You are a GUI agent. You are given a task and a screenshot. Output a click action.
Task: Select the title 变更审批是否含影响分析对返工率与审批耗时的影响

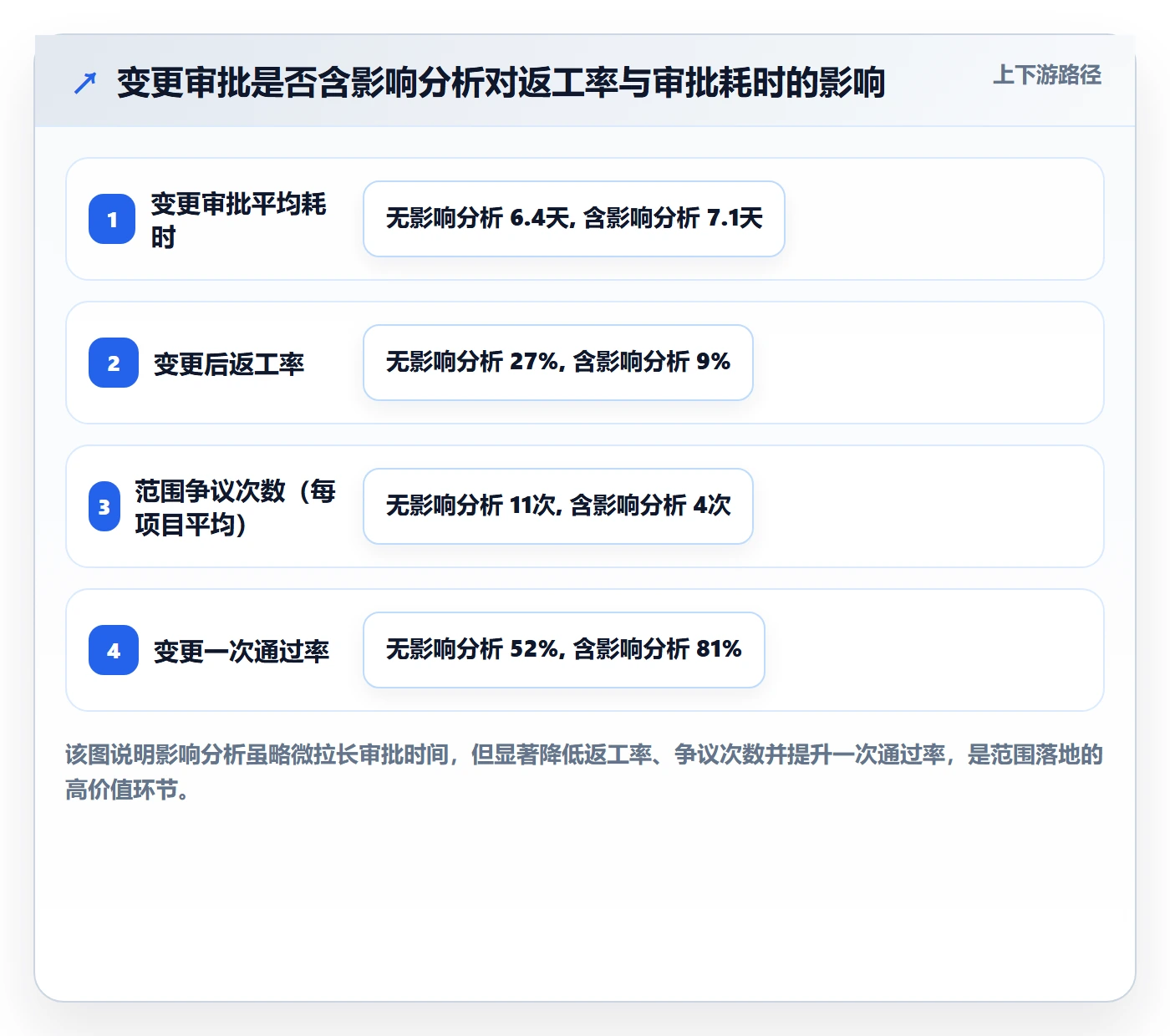coord(501,83)
